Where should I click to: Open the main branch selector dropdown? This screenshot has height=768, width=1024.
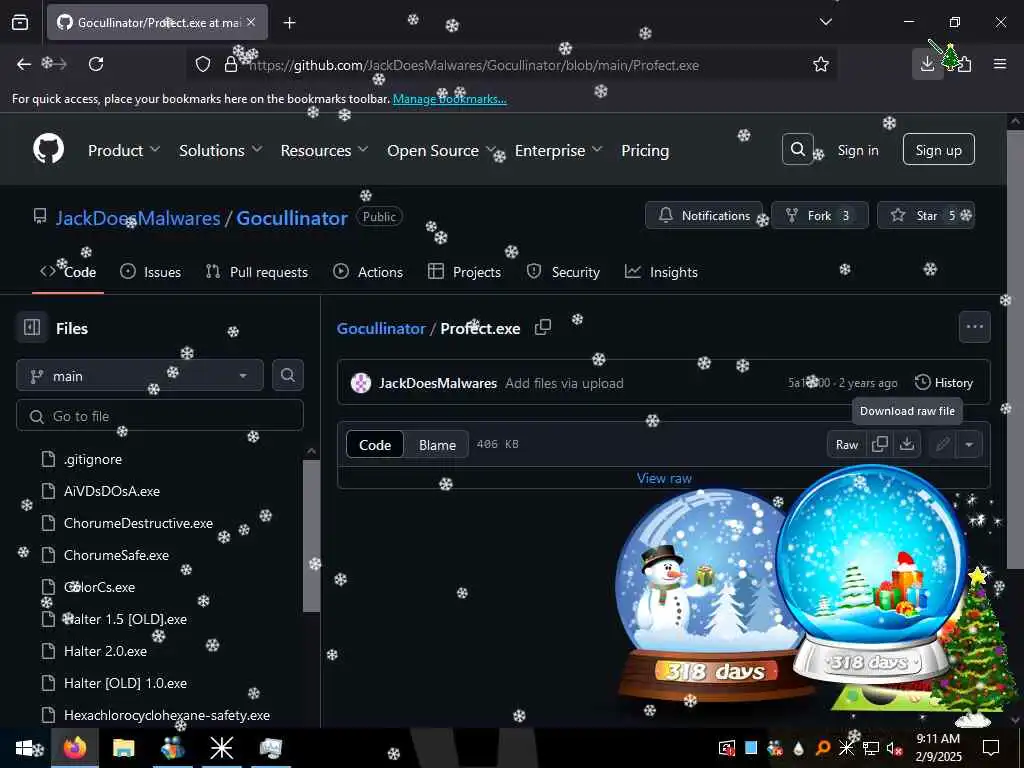click(x=140, y=376)
